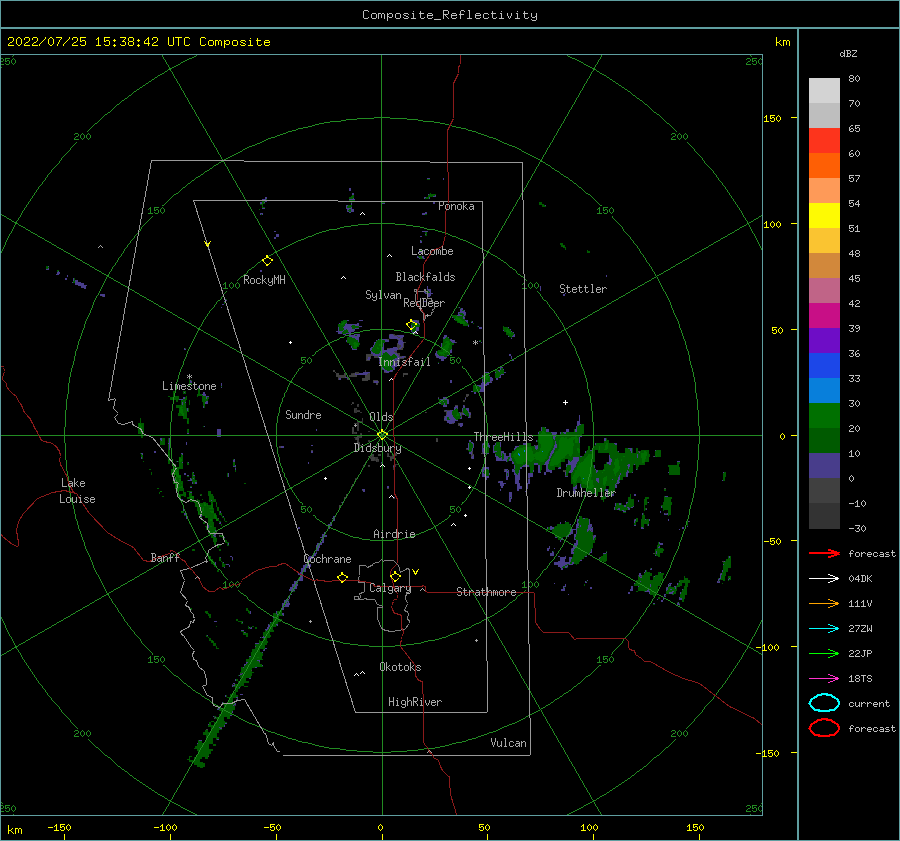Select the yellow 54 dBZ legend swatch
This screenshot has width=900, height=841.
(824, 215)
